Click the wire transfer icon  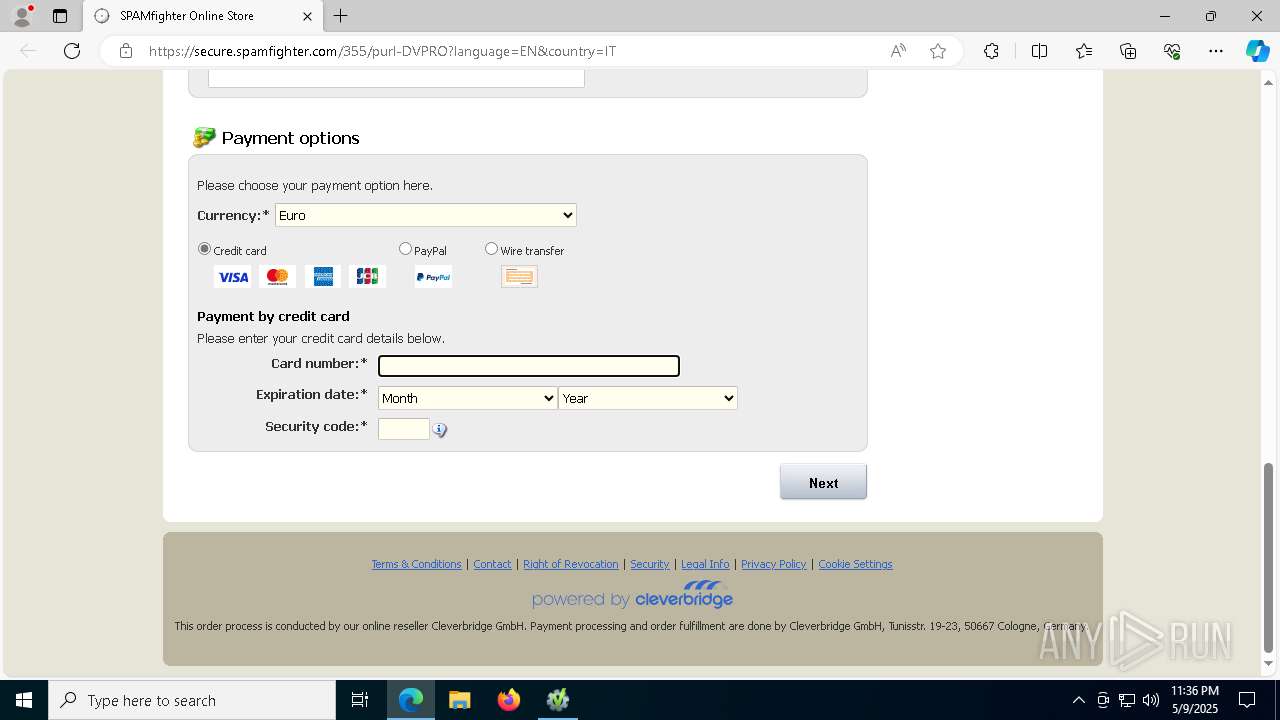click(519, 277)
